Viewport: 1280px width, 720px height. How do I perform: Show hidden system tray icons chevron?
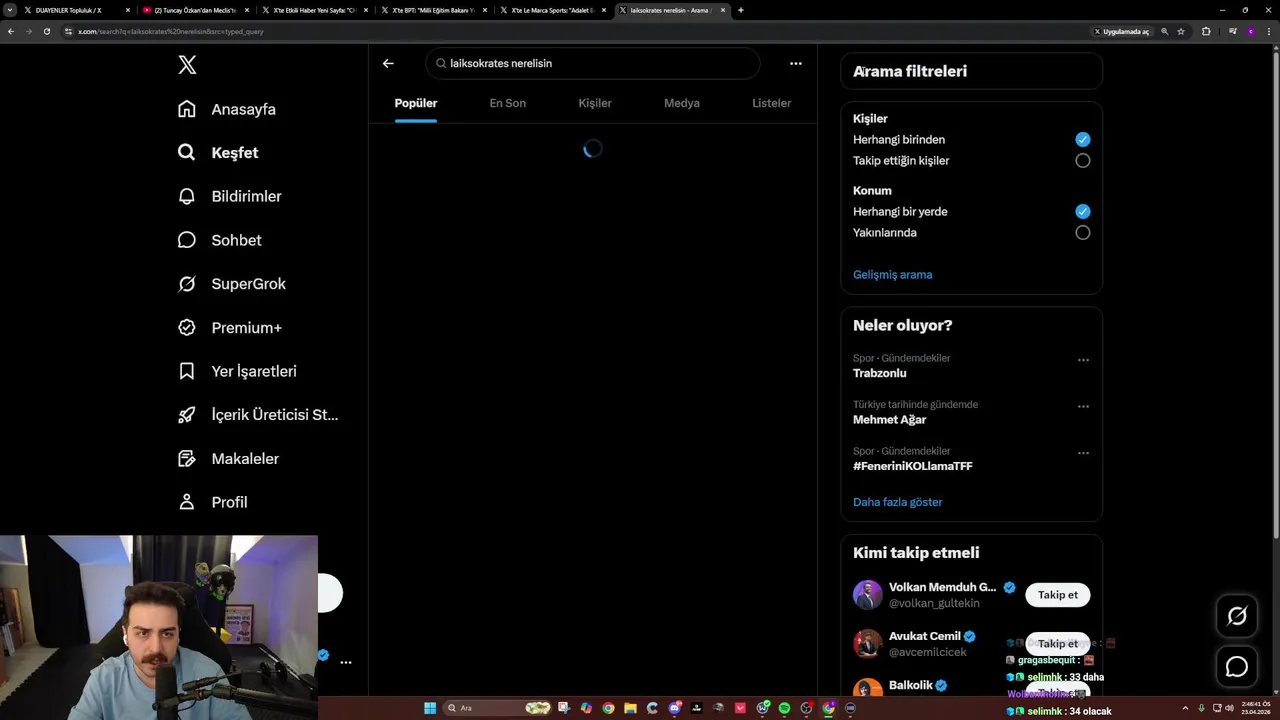click(1186, 708)
